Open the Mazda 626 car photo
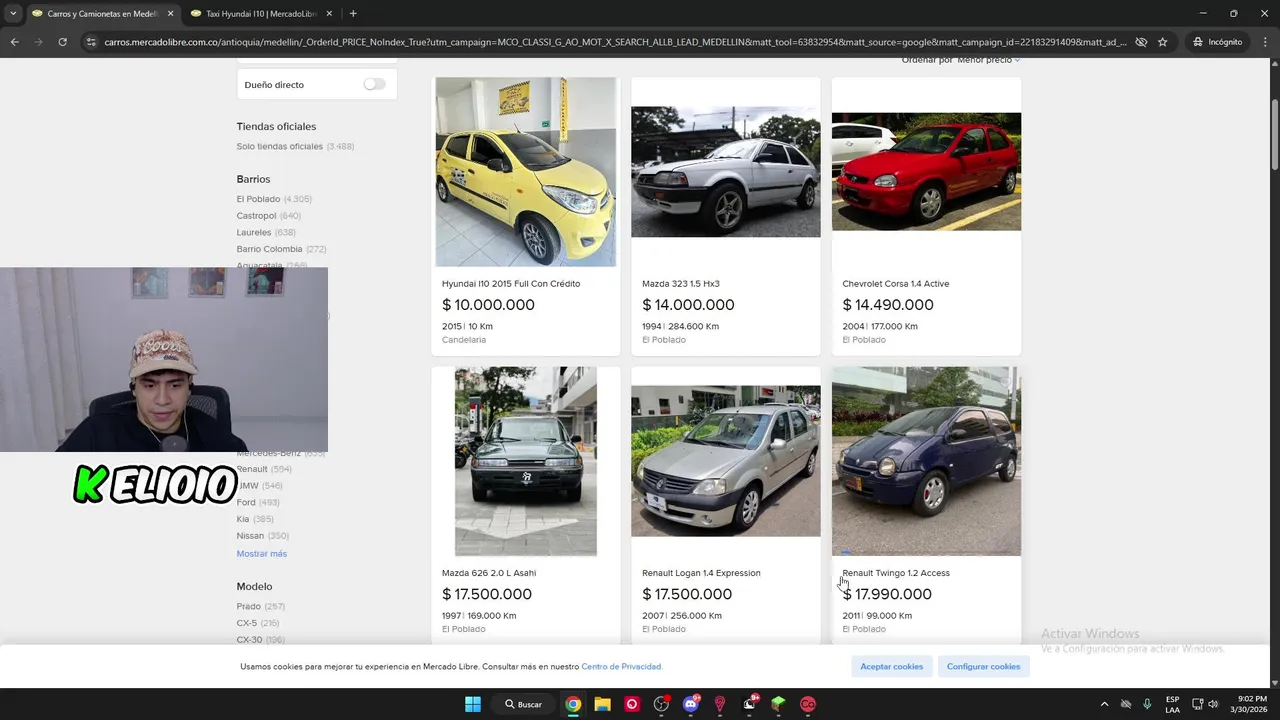 (526, 461)
